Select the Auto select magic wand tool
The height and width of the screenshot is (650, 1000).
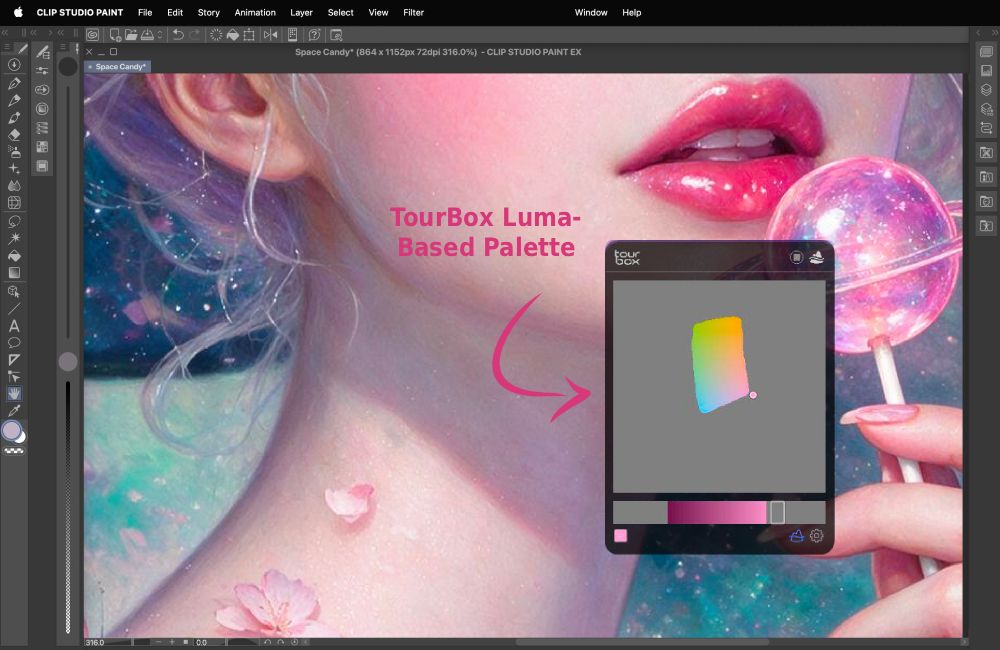pos(14,238)
